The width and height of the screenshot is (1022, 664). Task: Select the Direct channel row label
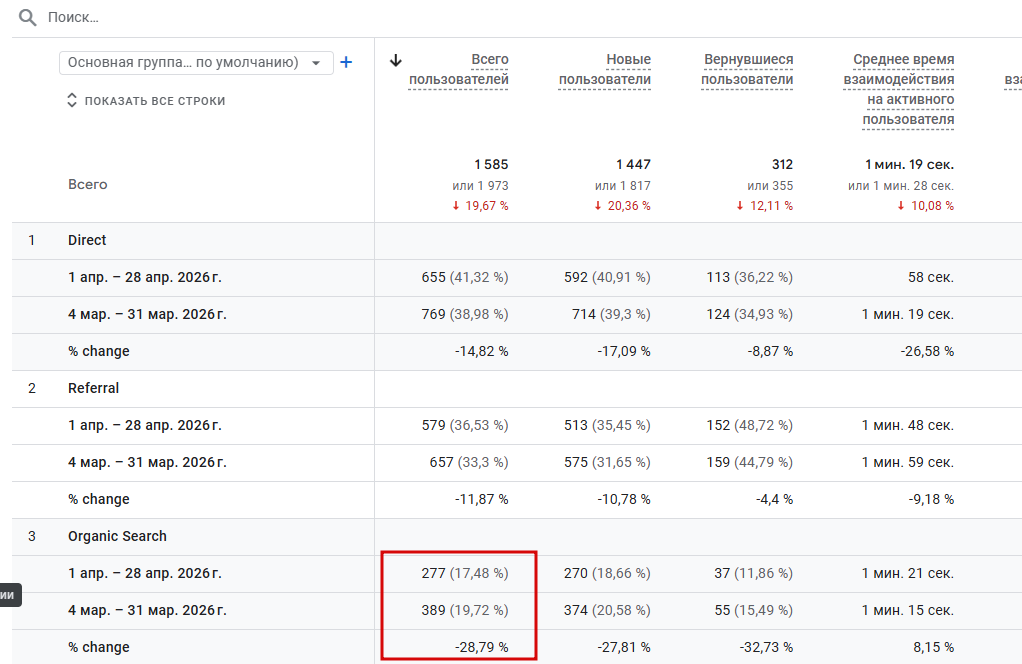click(87, 240)
